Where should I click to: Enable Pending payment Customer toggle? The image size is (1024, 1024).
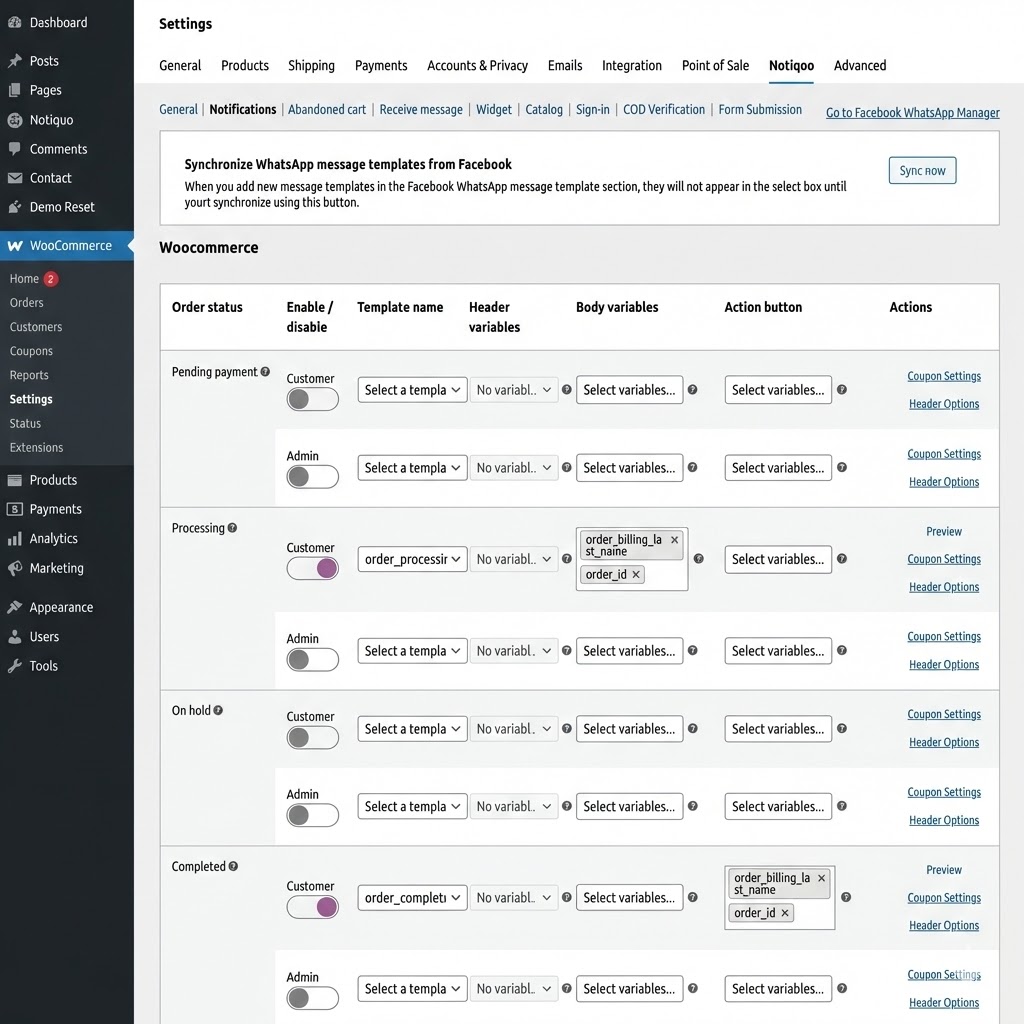pos(312,399)
